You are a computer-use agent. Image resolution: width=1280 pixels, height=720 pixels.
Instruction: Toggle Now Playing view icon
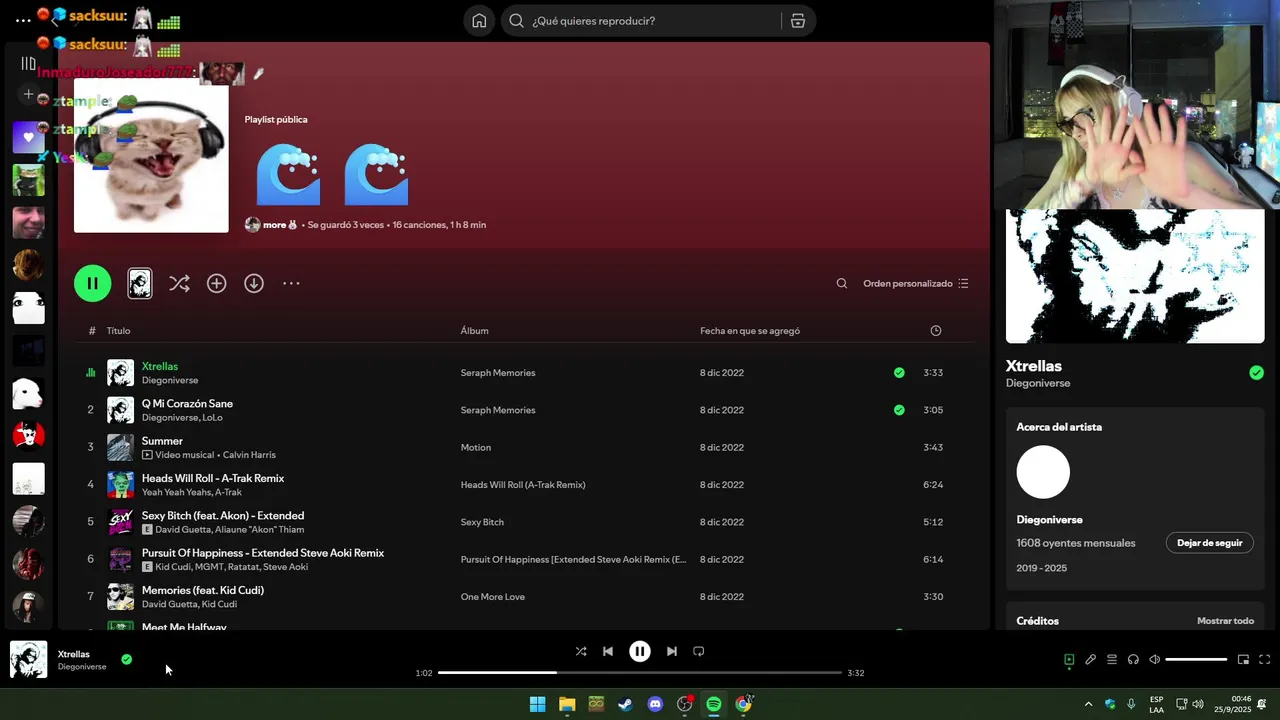(x=1069, y=659)
